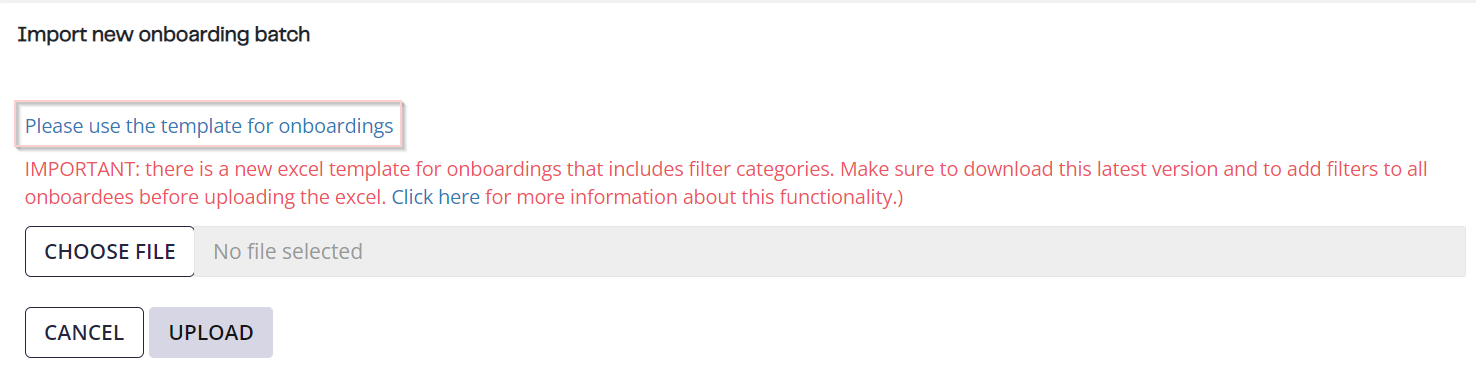
Task: Click the red IMPORTANT warning text
Action: point(726,184)
